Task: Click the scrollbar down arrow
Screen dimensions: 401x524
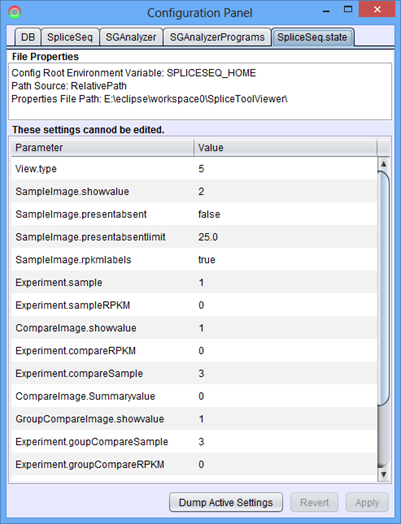Action: coord(384,474)
